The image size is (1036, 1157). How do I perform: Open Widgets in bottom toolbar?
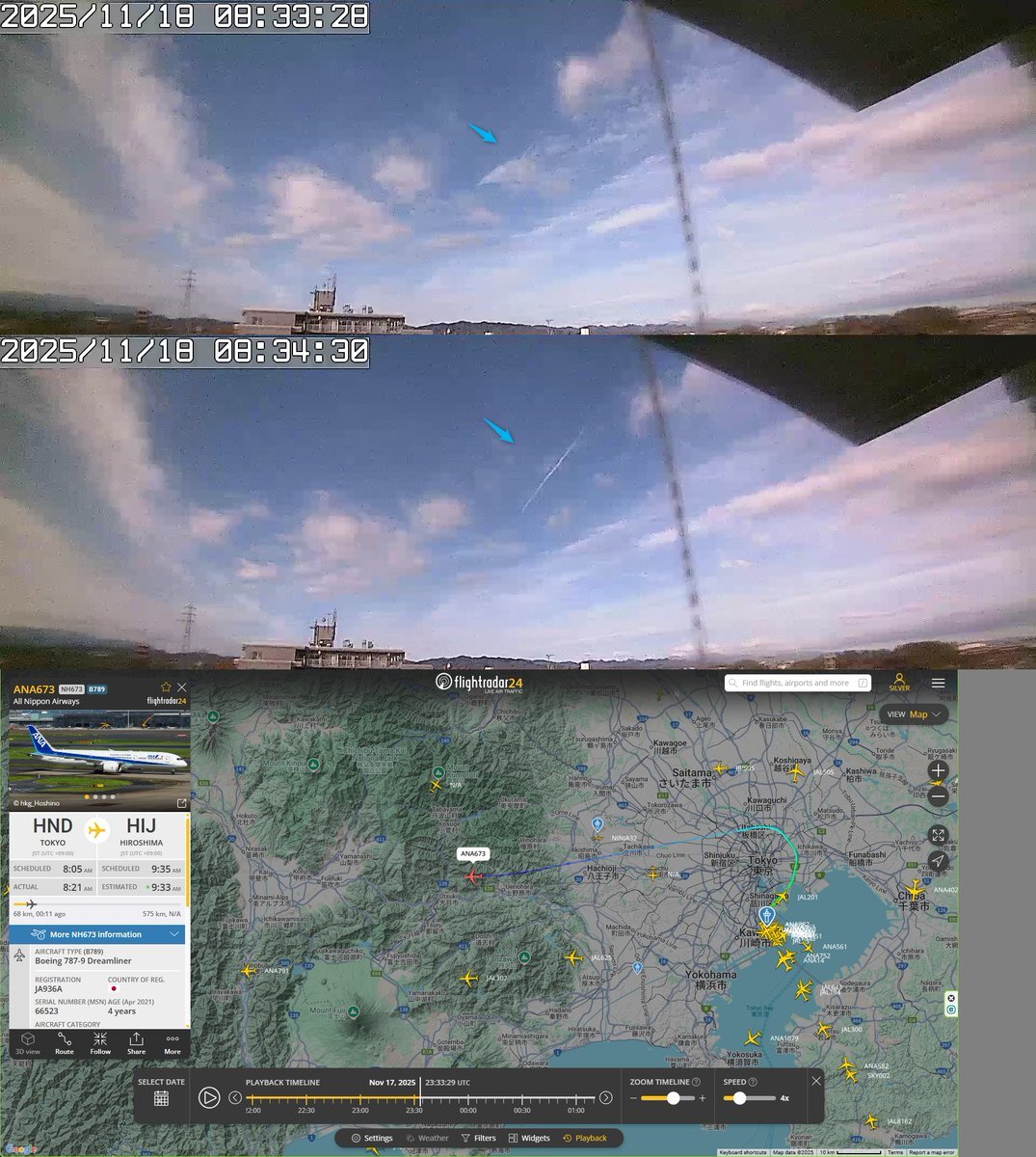529,1138
